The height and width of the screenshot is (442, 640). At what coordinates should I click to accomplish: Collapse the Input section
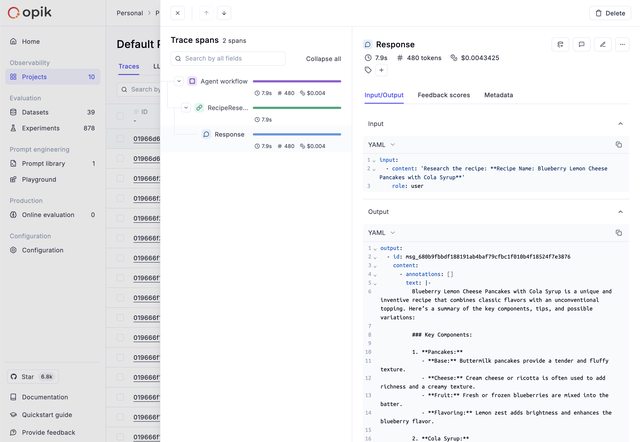coord(619,124)
